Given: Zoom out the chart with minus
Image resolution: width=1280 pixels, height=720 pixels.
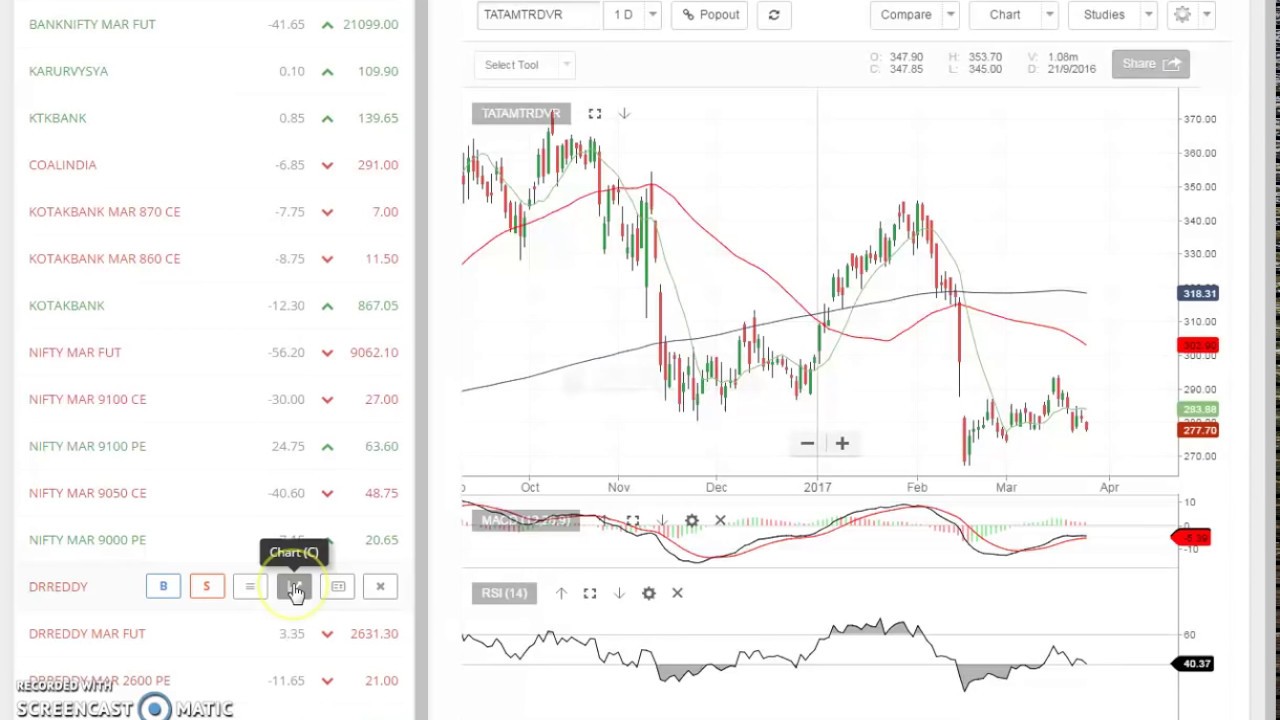Looking at the screenshot, I should click(x=807, y=443).
